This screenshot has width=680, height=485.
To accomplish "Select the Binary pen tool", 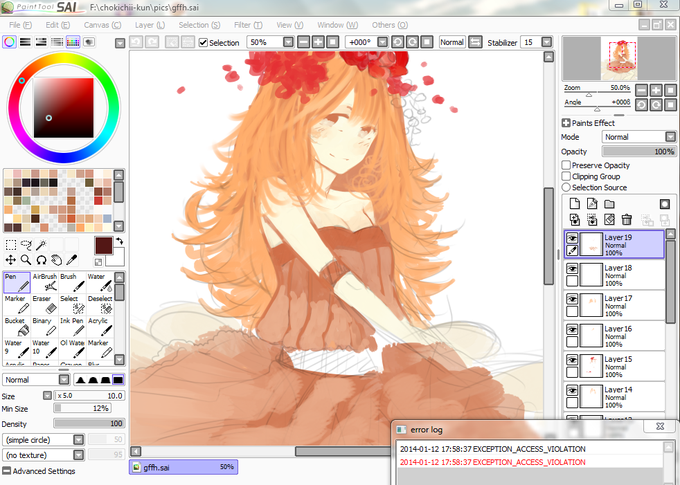I will click(x=45, y=327).
